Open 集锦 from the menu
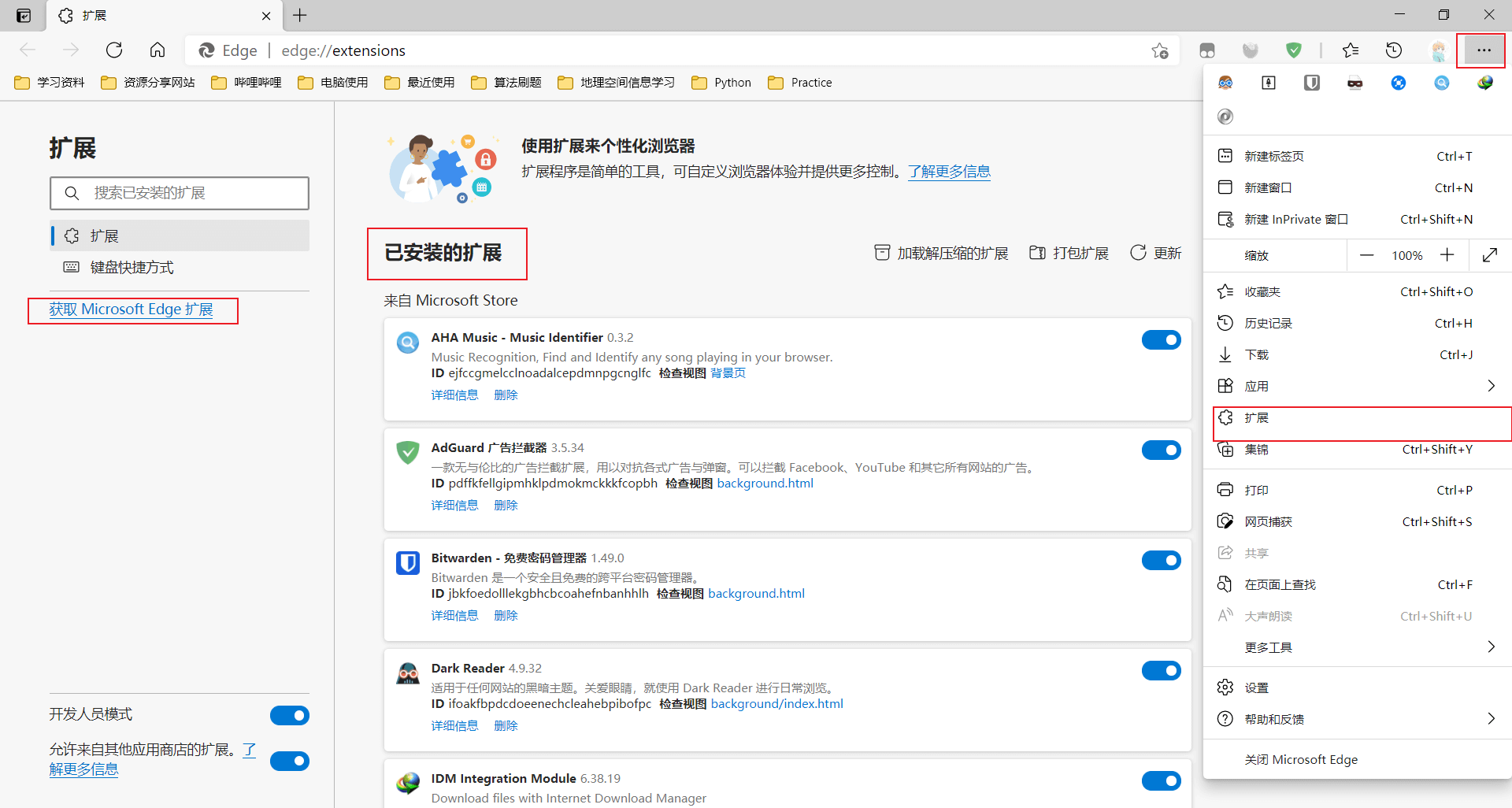1512x808 pixels. coord(1358,449)
